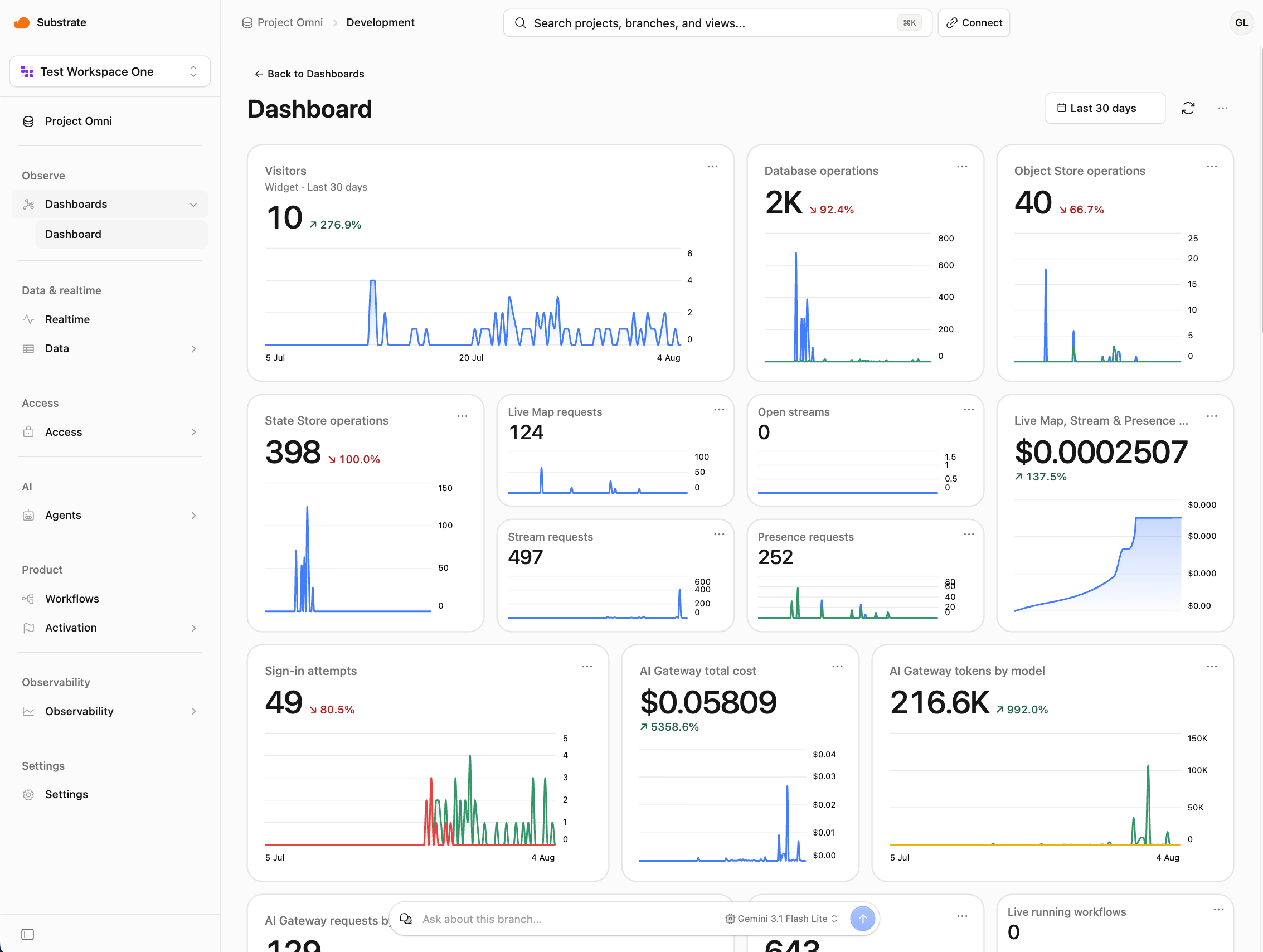Click the 216.6K tokens value

(939, 702)
